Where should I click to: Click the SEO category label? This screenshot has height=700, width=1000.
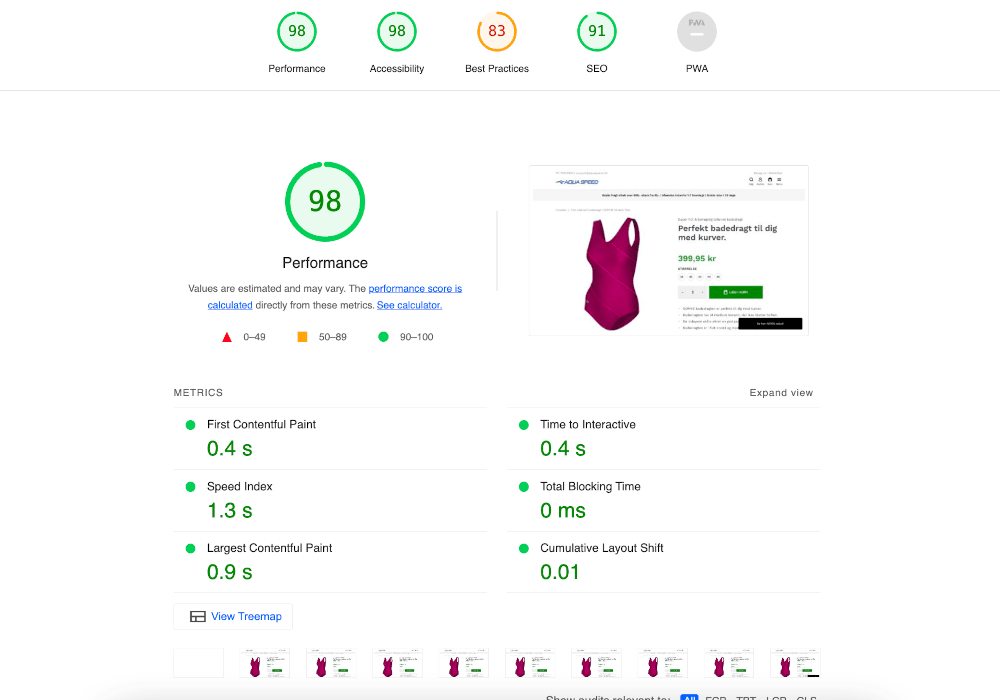tap(597, 69)
